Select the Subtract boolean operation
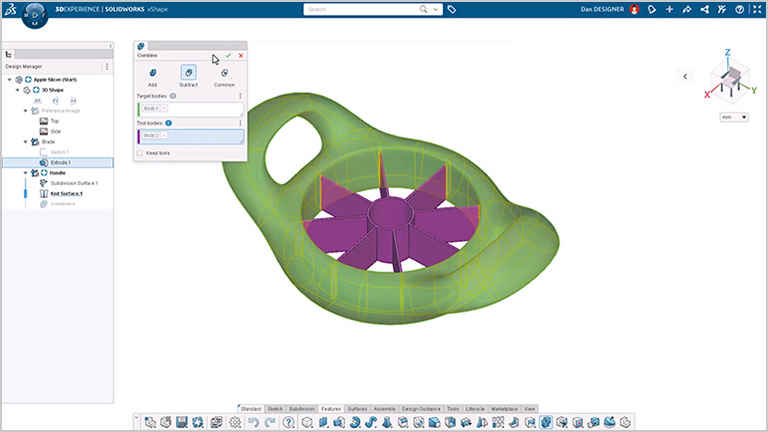Viewport: 768px width, 432px height. point(187,73)
